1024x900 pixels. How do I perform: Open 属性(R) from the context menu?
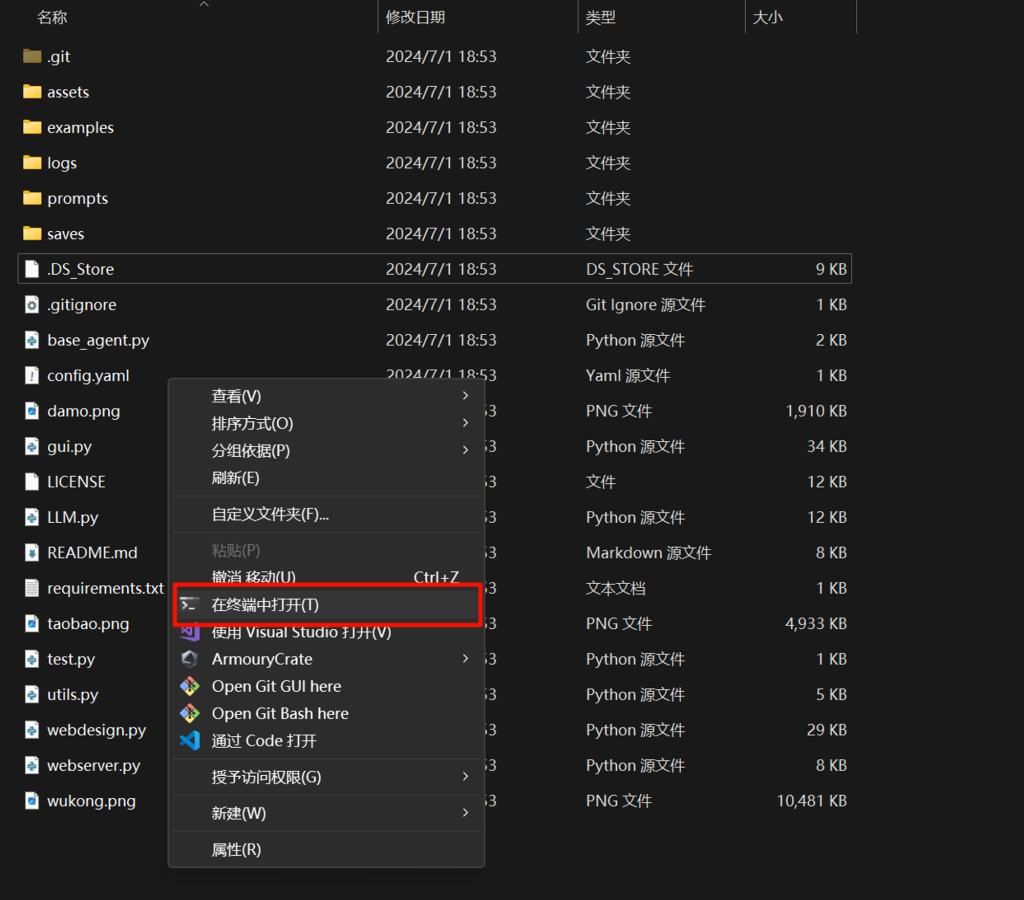click(236, 850)
